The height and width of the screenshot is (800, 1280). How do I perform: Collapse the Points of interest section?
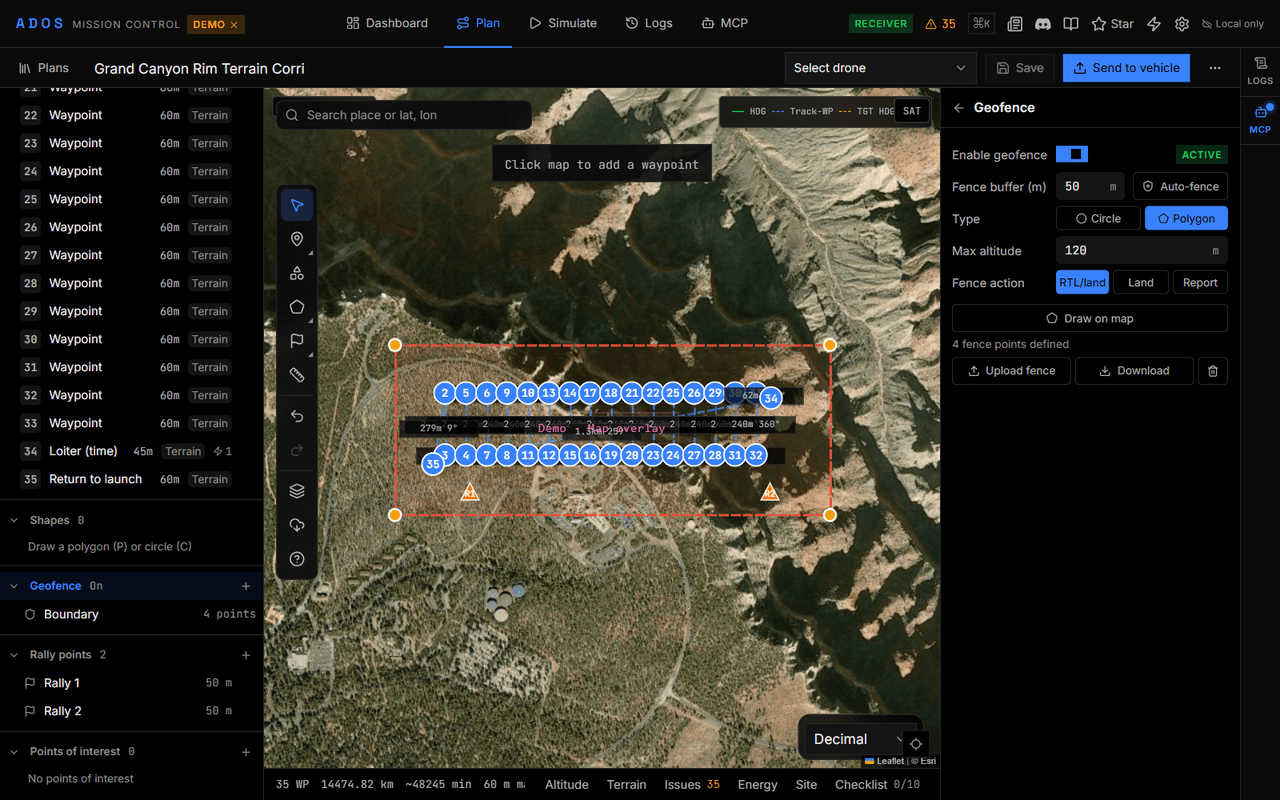click(14, 751)
